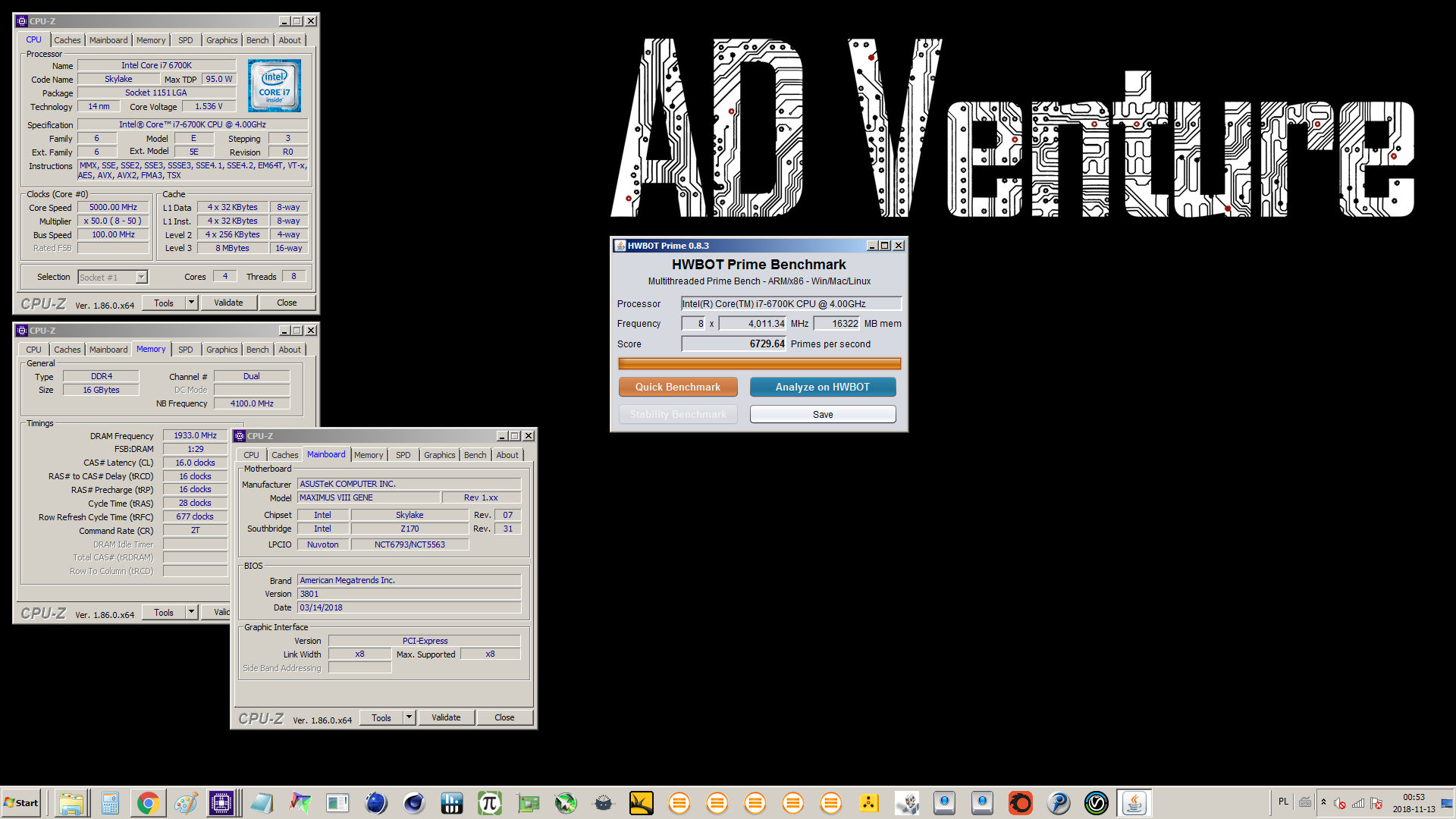Click BIOS version value 3801
The image size is (1456, 819).
(x=409, y=594)
